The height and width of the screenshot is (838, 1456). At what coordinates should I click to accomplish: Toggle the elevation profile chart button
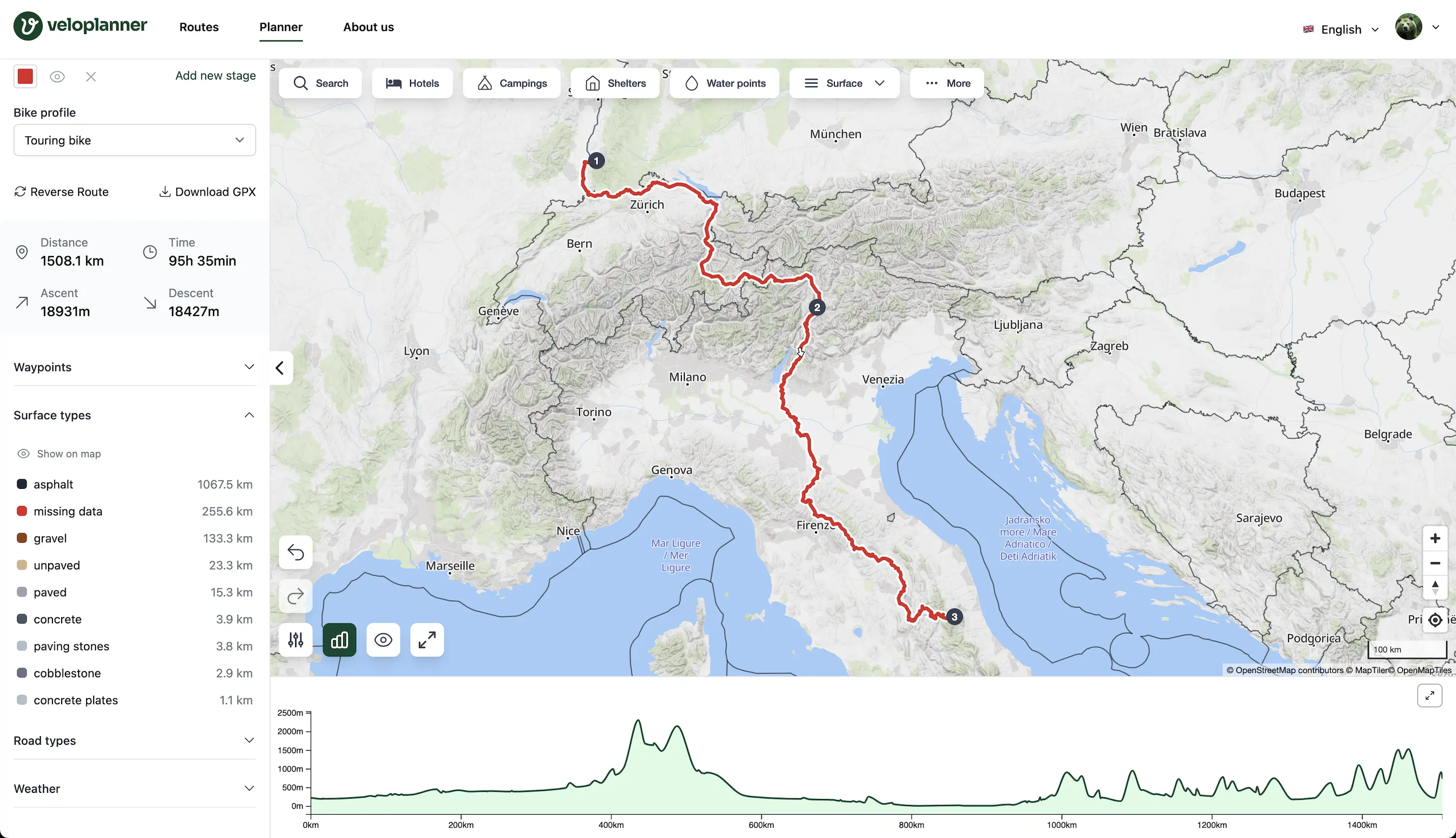[339, 639]
